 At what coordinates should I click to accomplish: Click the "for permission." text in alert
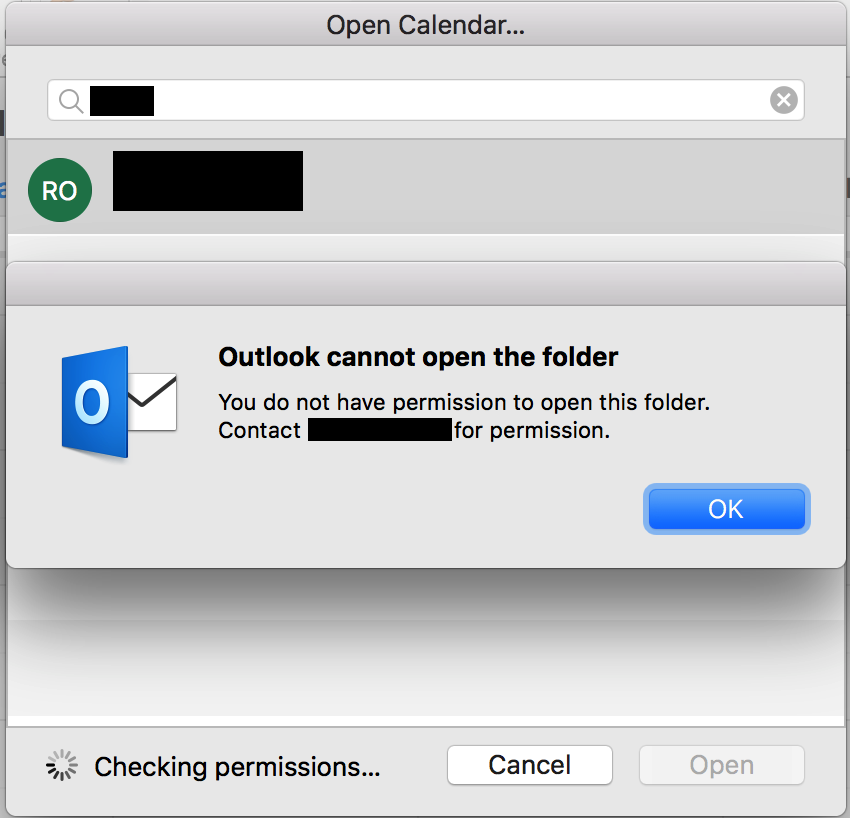click(x=532, y=430)
